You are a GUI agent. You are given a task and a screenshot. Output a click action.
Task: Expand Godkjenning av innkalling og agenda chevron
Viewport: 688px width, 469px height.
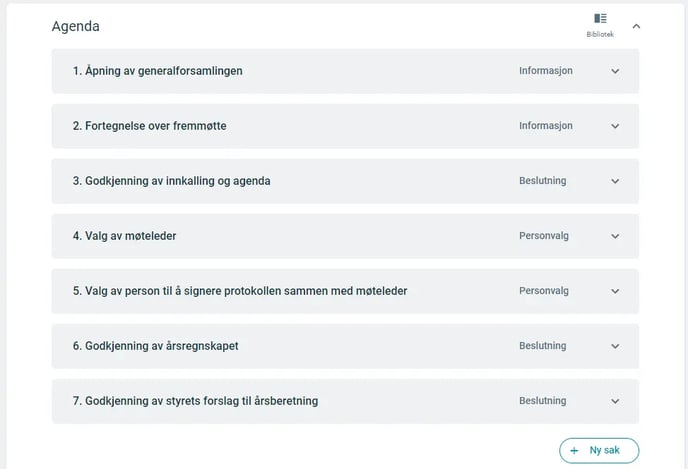pyautogui.click(x=615, y=181)
